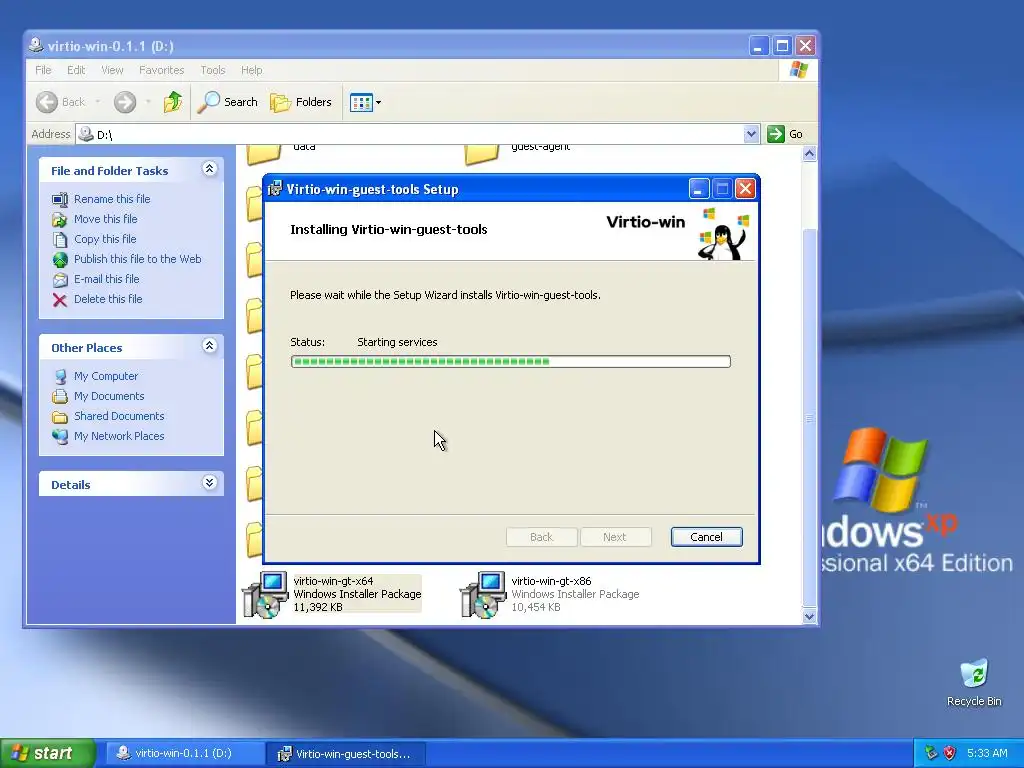Open My Network Places link
The image size is (1024, 768).
pyautogui.click(x=119, y=436)
